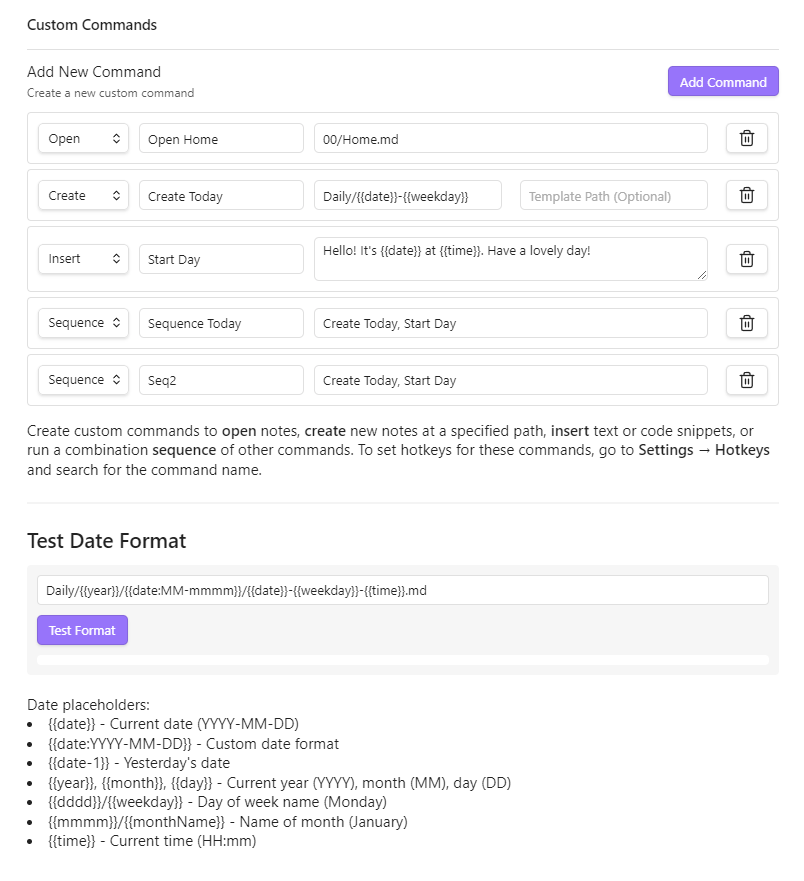
Task: Open the Seq2 type dropdown
Action: (83, 379)
